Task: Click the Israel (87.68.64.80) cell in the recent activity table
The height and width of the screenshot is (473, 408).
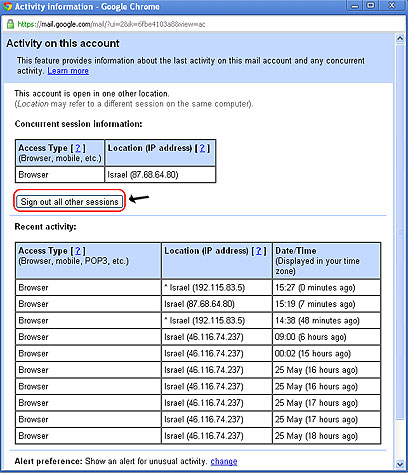Action: [x=217, y=304]
